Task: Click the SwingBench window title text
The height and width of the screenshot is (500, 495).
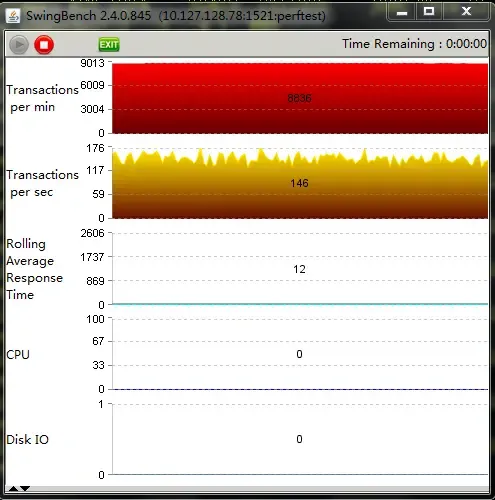Action: click(176, 16)
